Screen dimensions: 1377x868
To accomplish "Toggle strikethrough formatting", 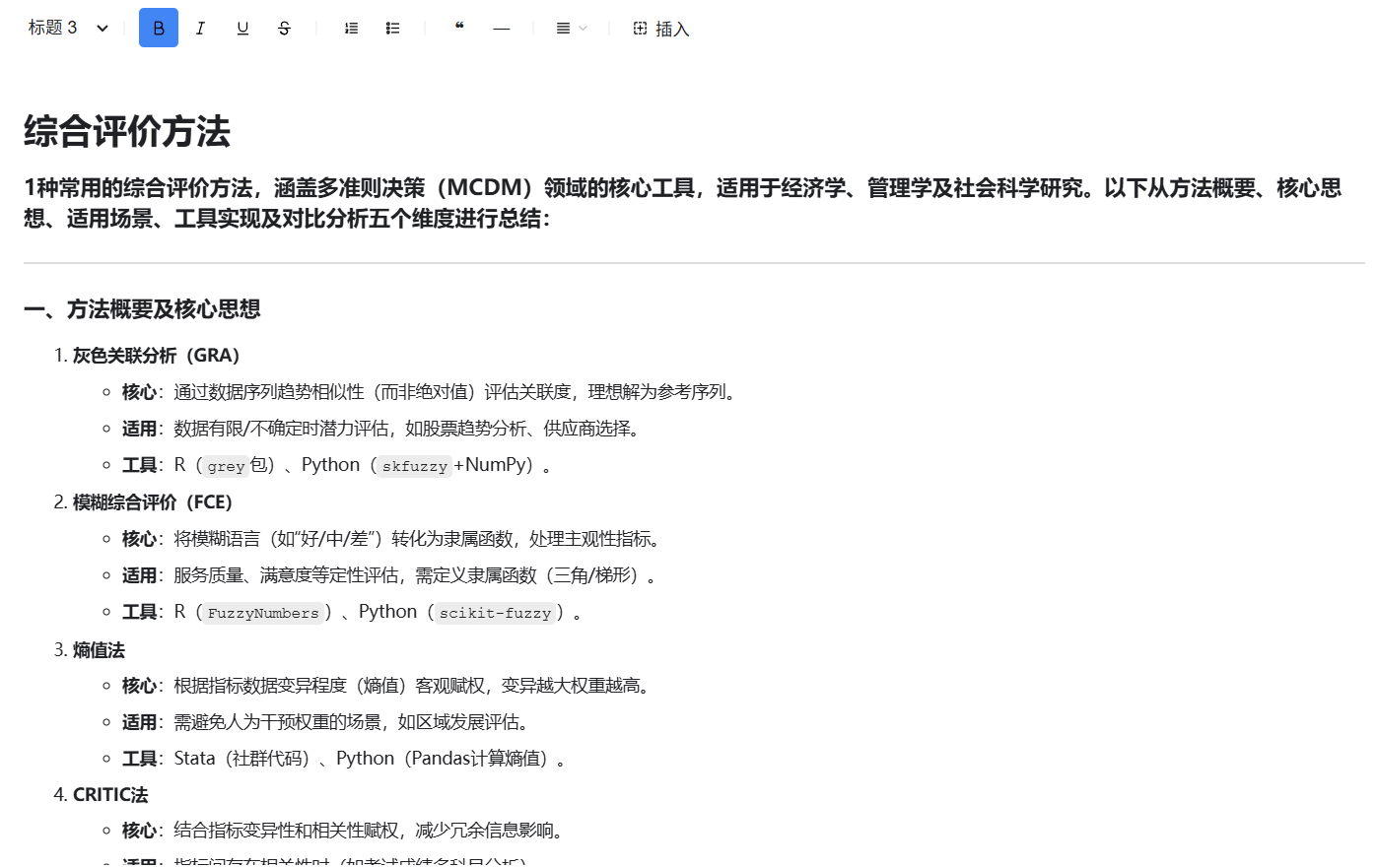I will point(284,28).
